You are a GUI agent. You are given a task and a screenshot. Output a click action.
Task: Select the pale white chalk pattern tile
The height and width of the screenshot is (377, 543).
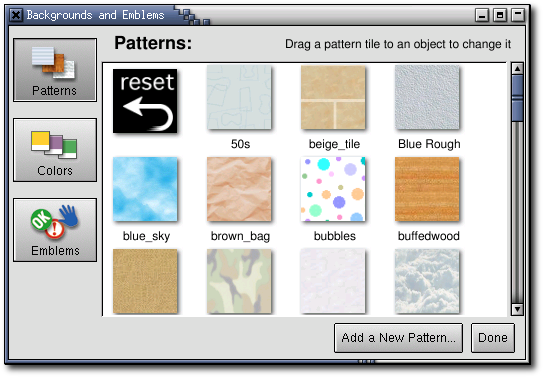[x=333, y=281]
